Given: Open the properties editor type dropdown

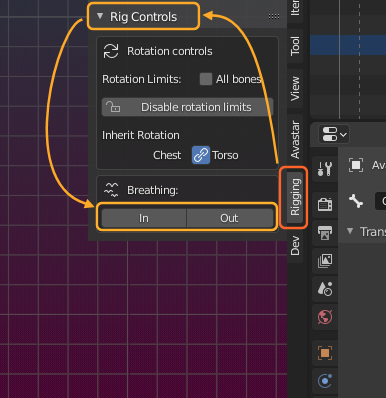Looking at the screenshot, I should [334, 134].
